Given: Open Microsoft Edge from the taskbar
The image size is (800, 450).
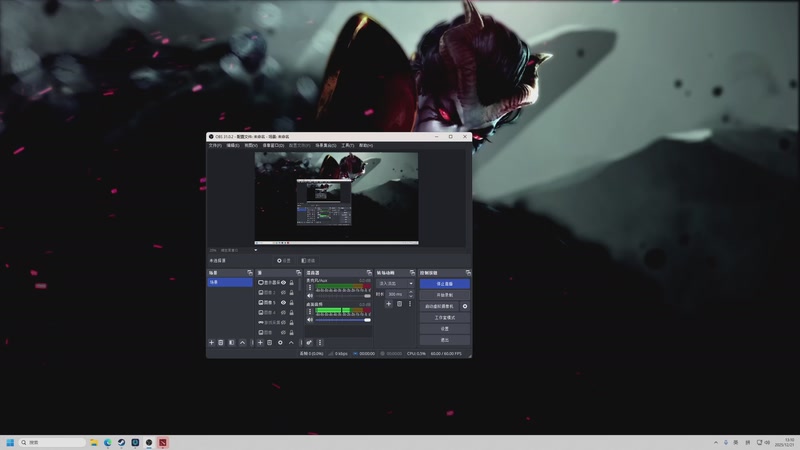Looking at the screenshot, I should point(108,442).
